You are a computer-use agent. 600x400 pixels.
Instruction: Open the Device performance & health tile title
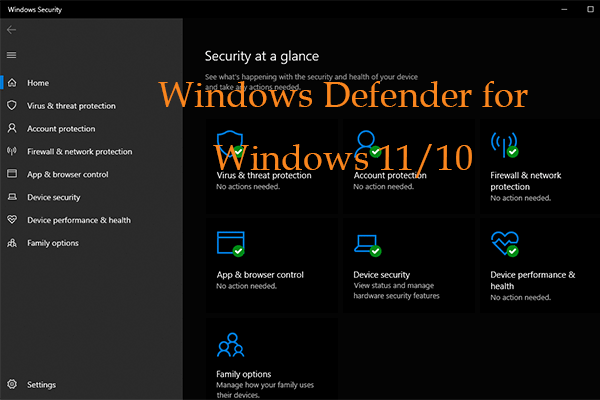point(533,280)
